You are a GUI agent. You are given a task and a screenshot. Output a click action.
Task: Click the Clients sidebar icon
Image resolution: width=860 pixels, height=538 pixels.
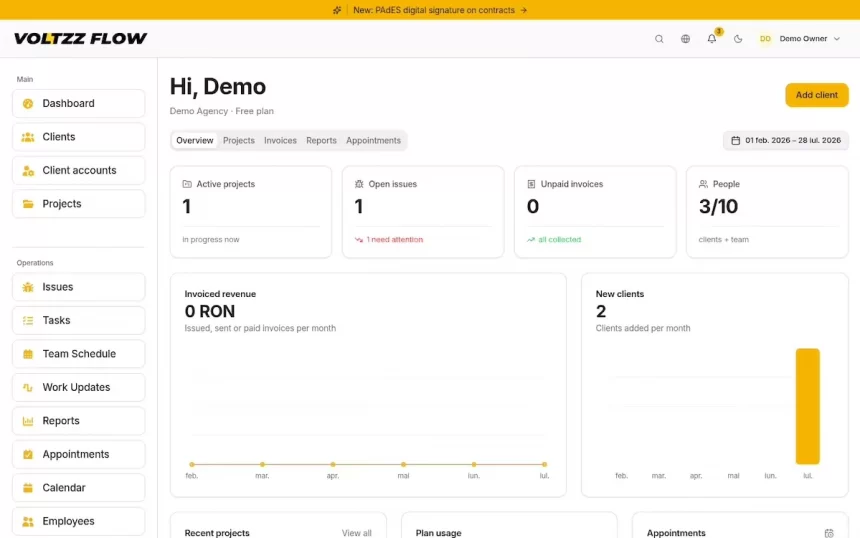coord(28,137)
